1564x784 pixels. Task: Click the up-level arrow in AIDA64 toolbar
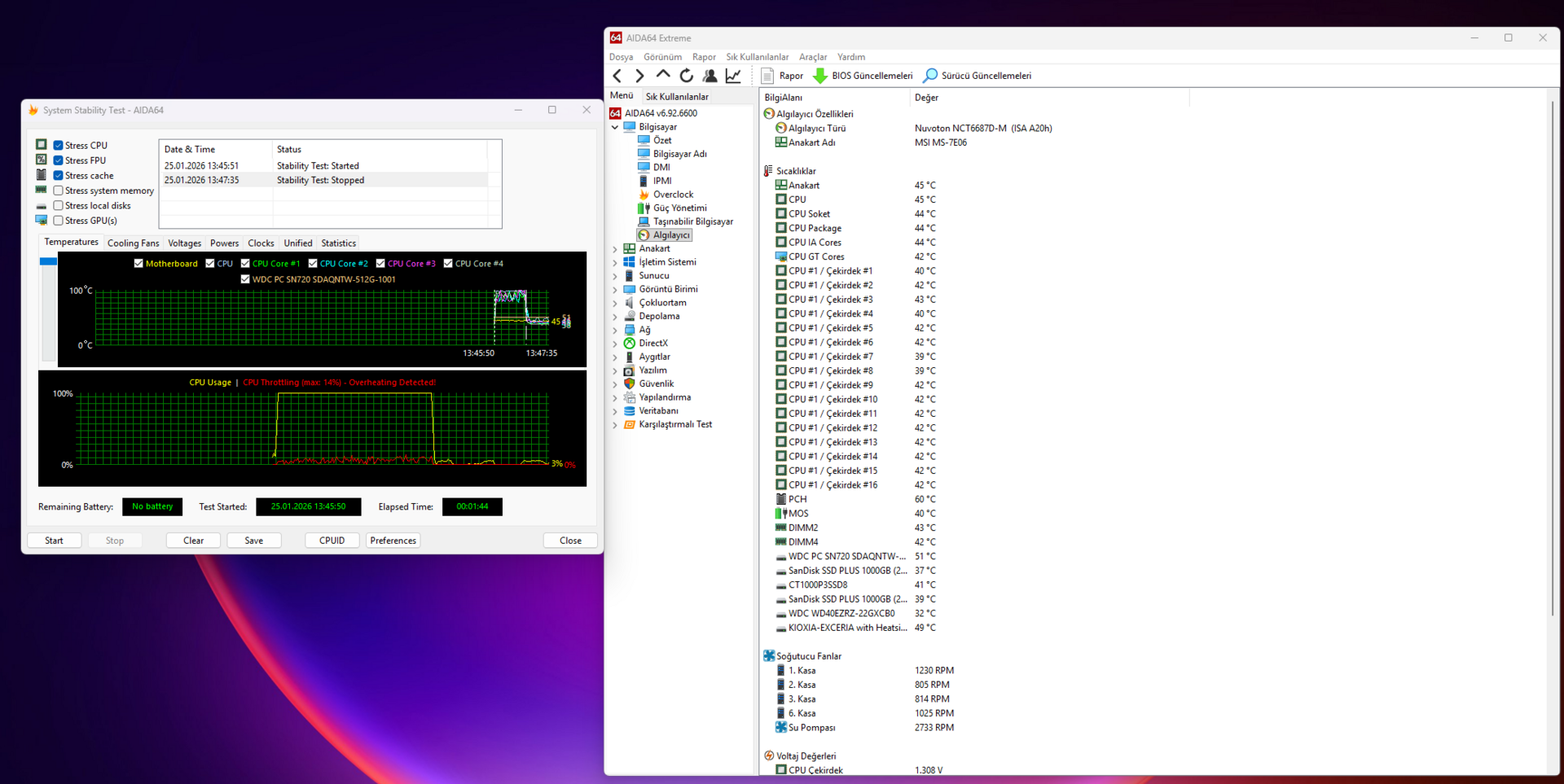663,76
